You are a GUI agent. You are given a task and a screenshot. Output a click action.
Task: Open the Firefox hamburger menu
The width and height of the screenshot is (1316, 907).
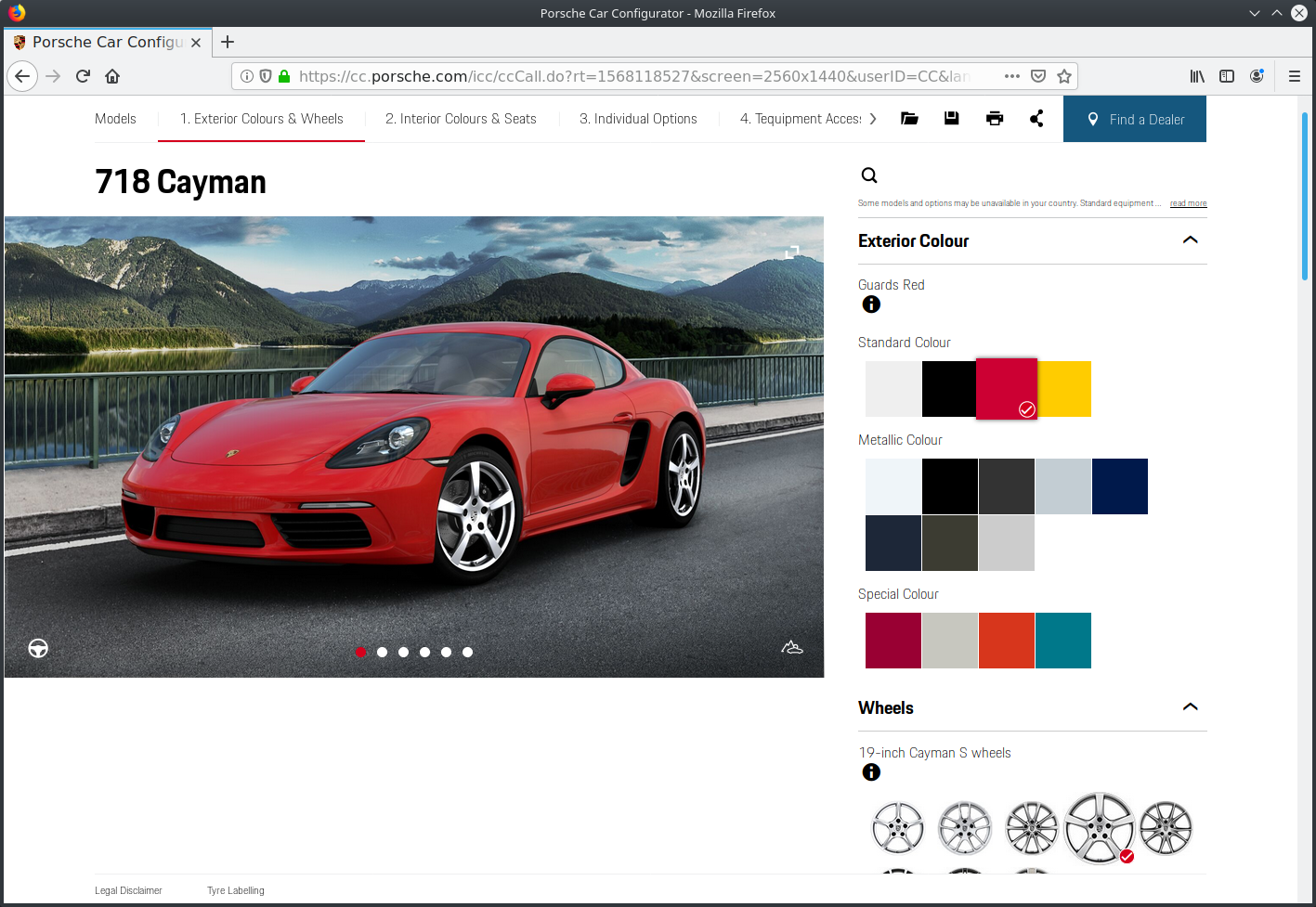pyautogui.click(x=1294, y=76)
